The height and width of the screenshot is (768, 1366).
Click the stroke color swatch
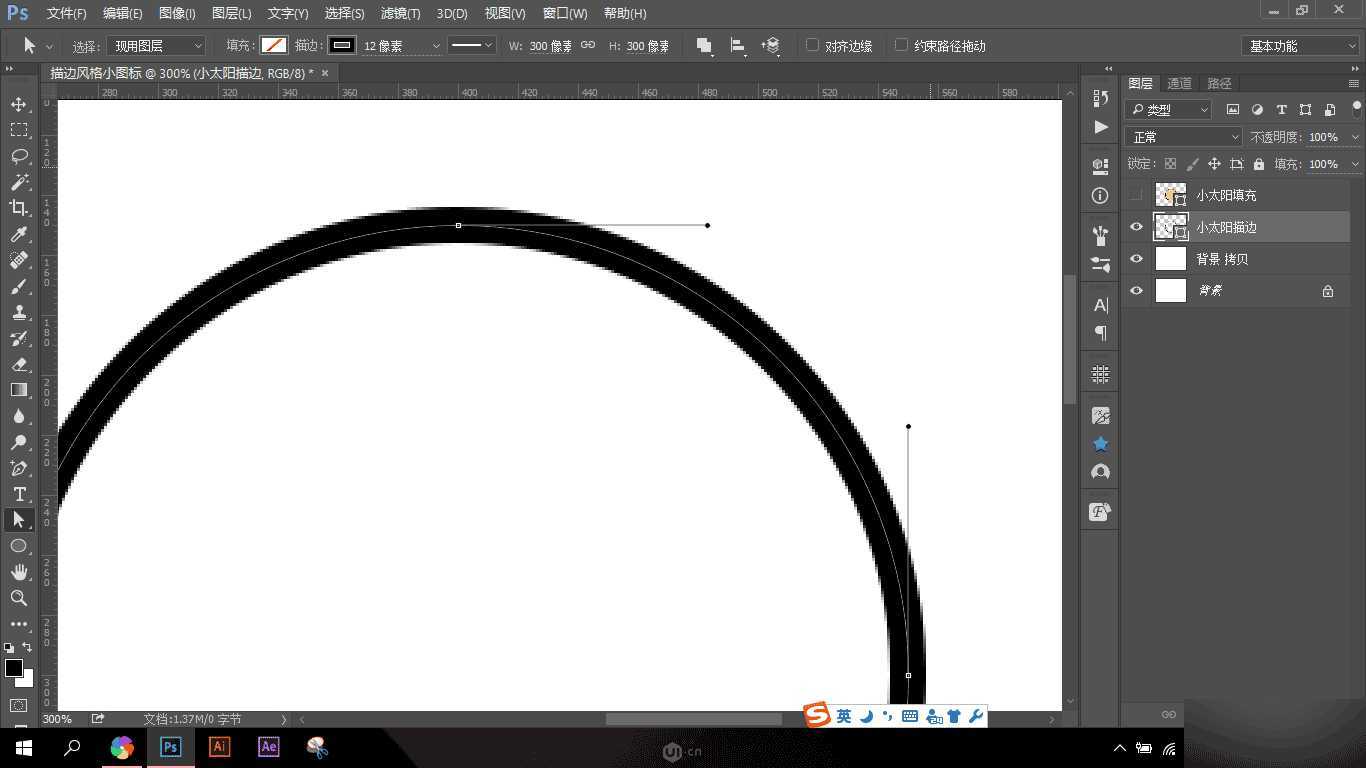342,45
